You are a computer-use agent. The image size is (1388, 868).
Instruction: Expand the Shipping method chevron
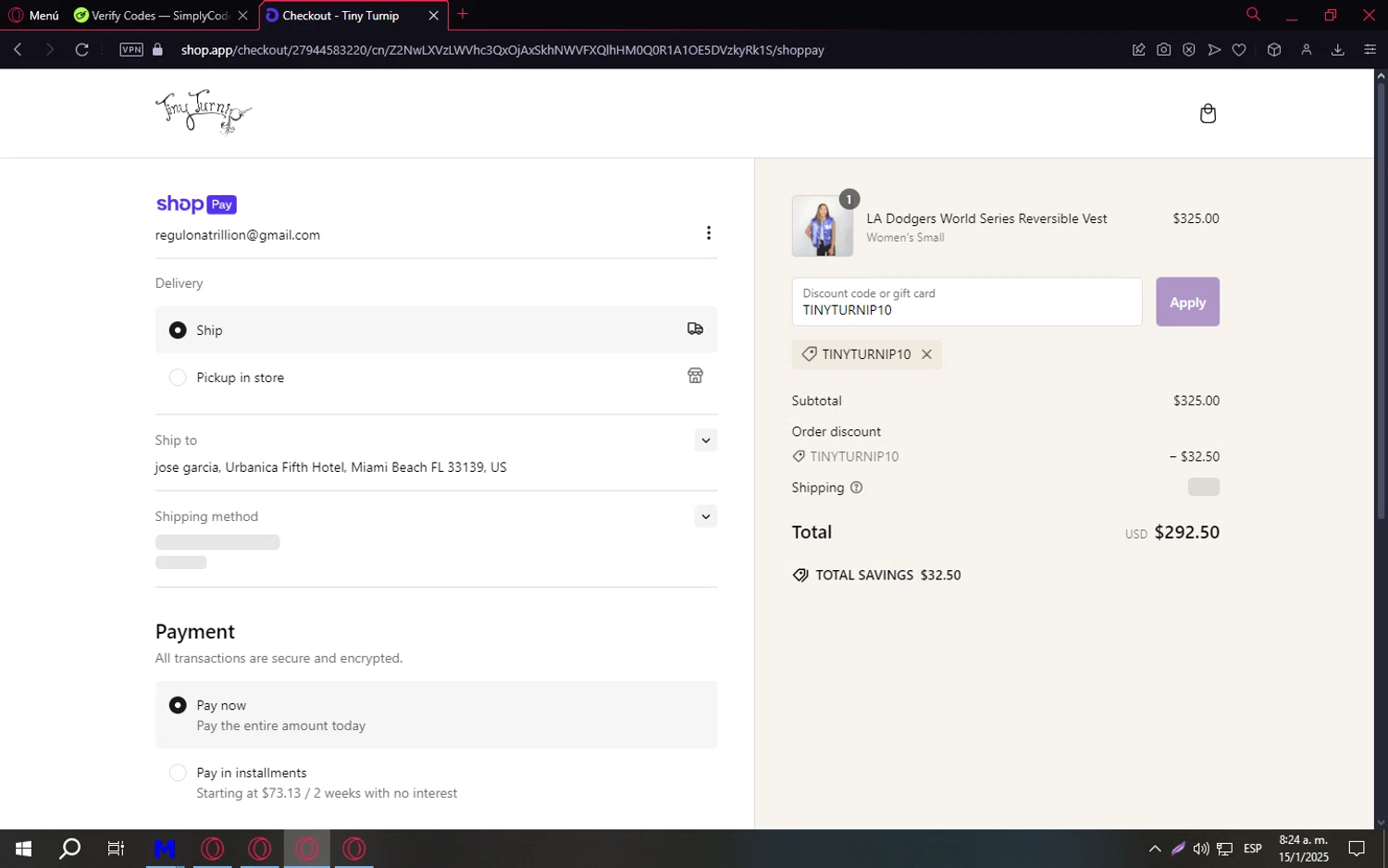706,516
